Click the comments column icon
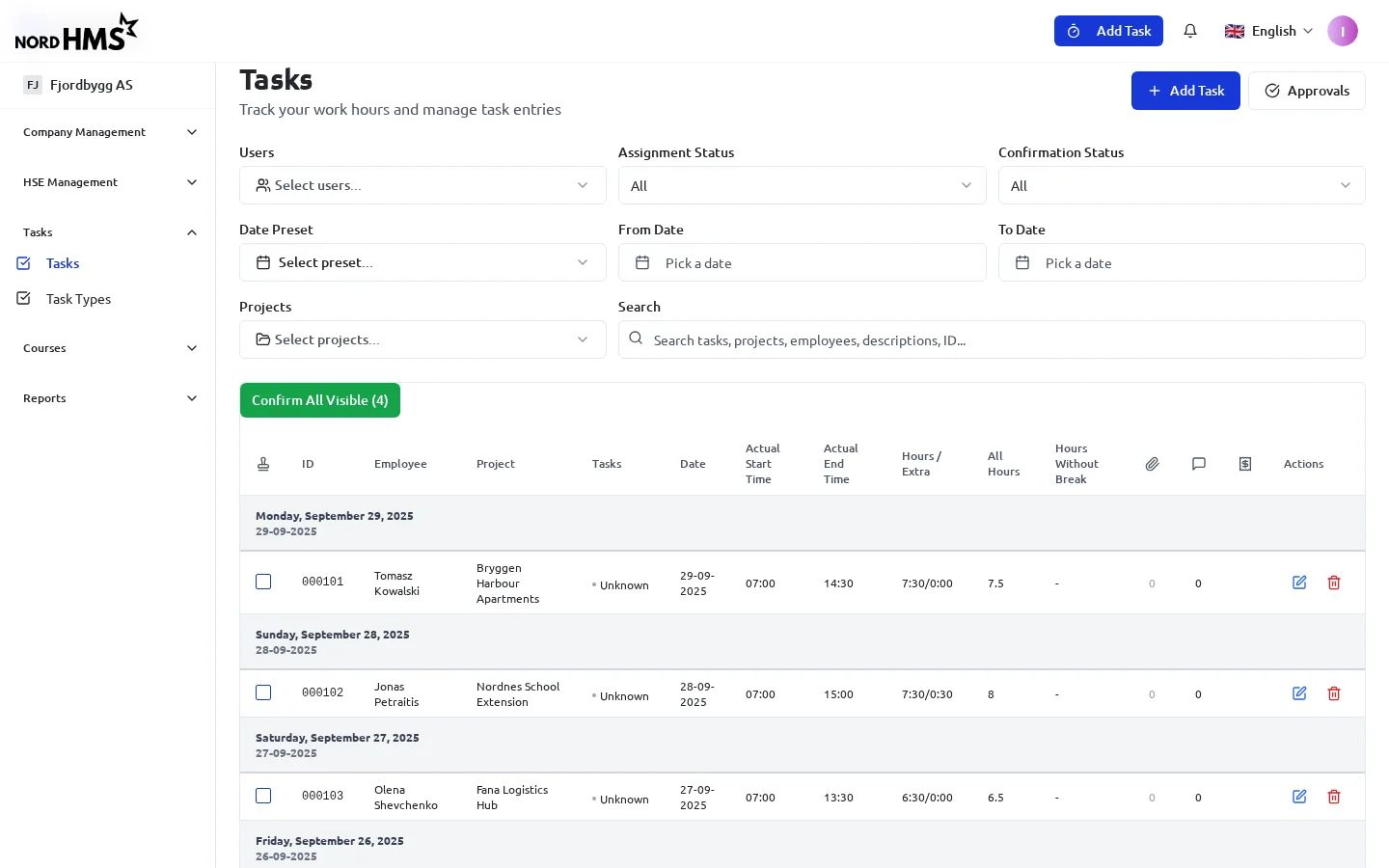The image size is (1389, 868). click(1199, 464)
